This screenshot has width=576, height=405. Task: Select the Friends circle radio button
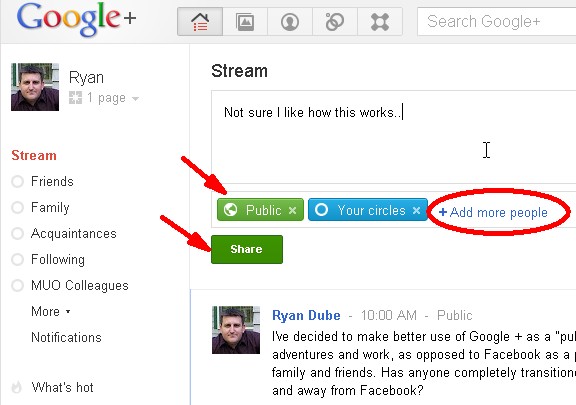(x=17, y=181)
